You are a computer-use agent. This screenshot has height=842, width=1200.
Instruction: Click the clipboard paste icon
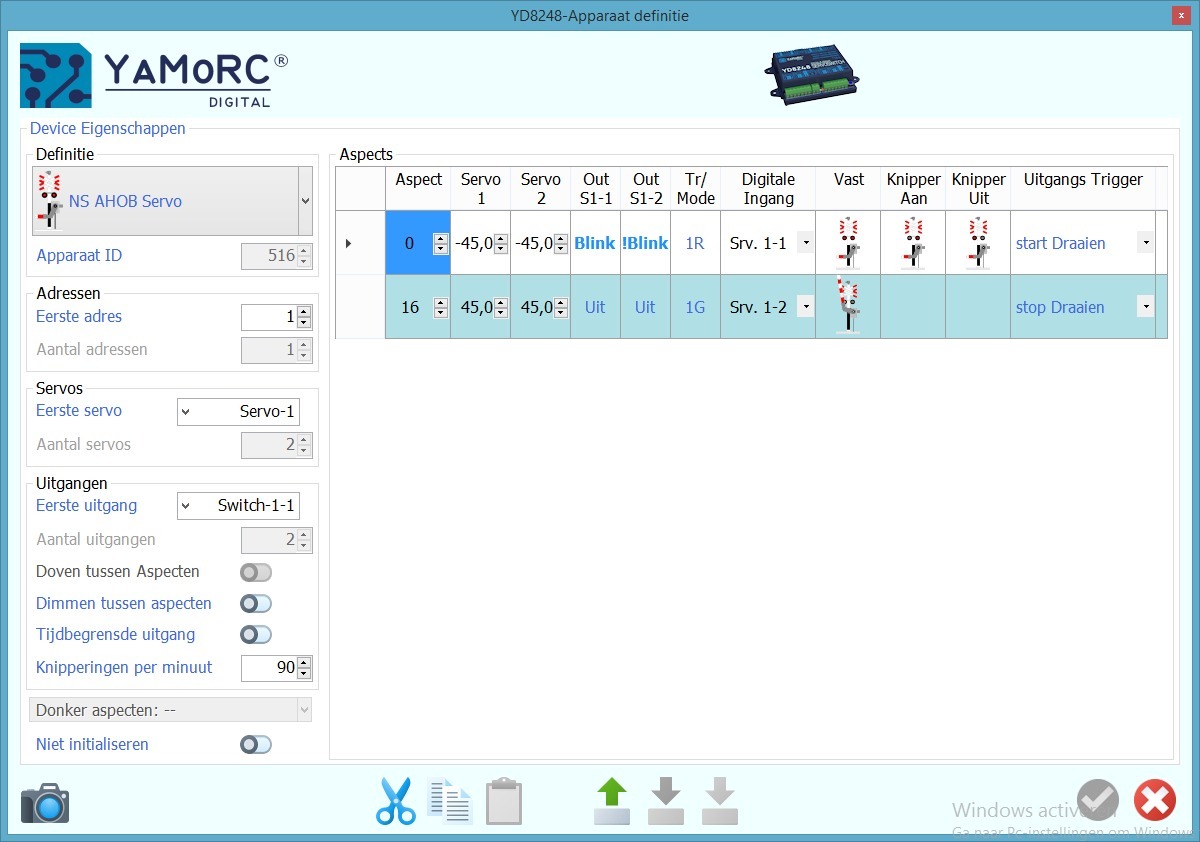(x=504, y=802)
